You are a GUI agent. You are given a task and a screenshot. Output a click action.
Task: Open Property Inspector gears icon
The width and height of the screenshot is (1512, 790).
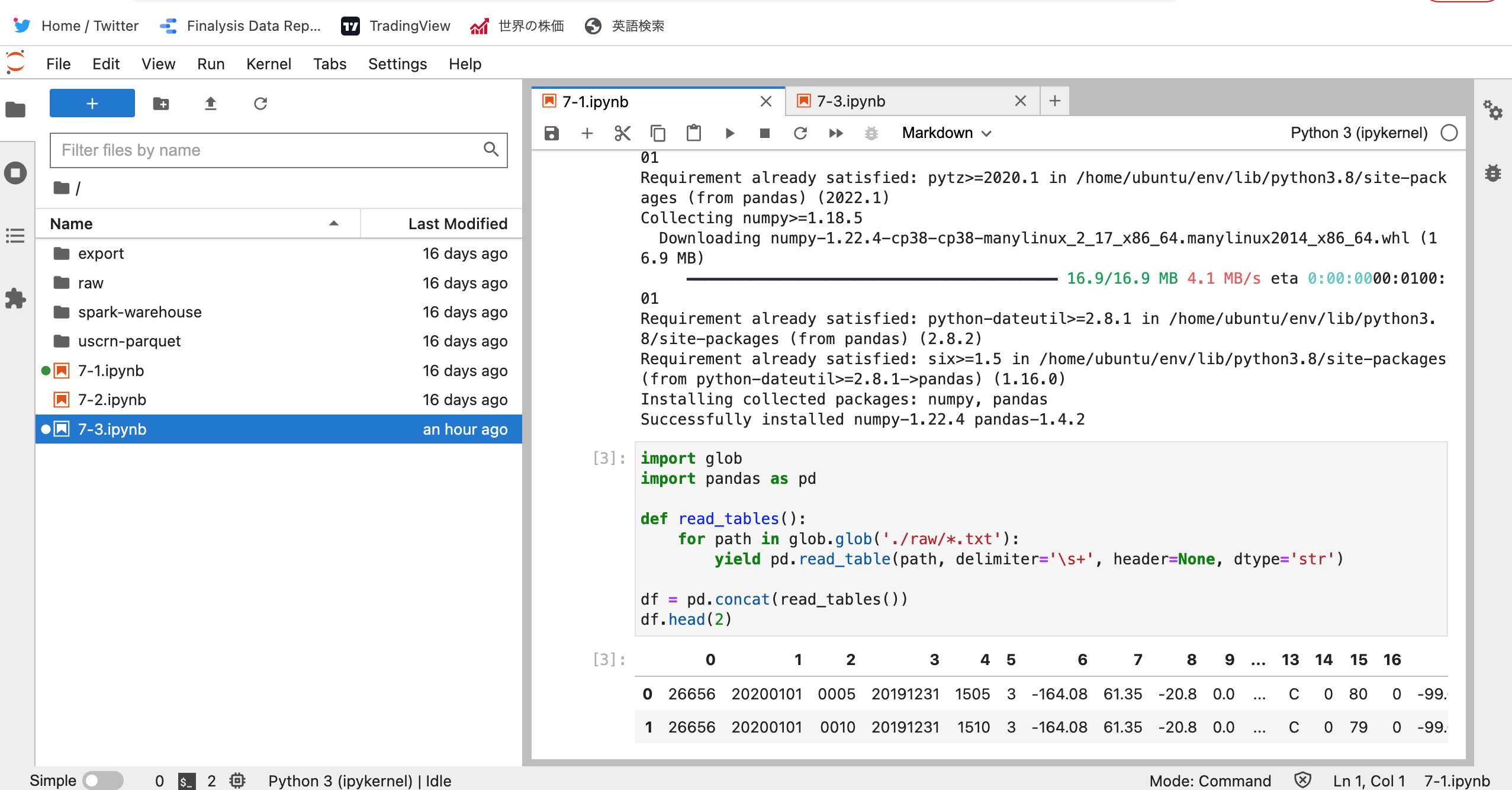[x=1493, y=110]
